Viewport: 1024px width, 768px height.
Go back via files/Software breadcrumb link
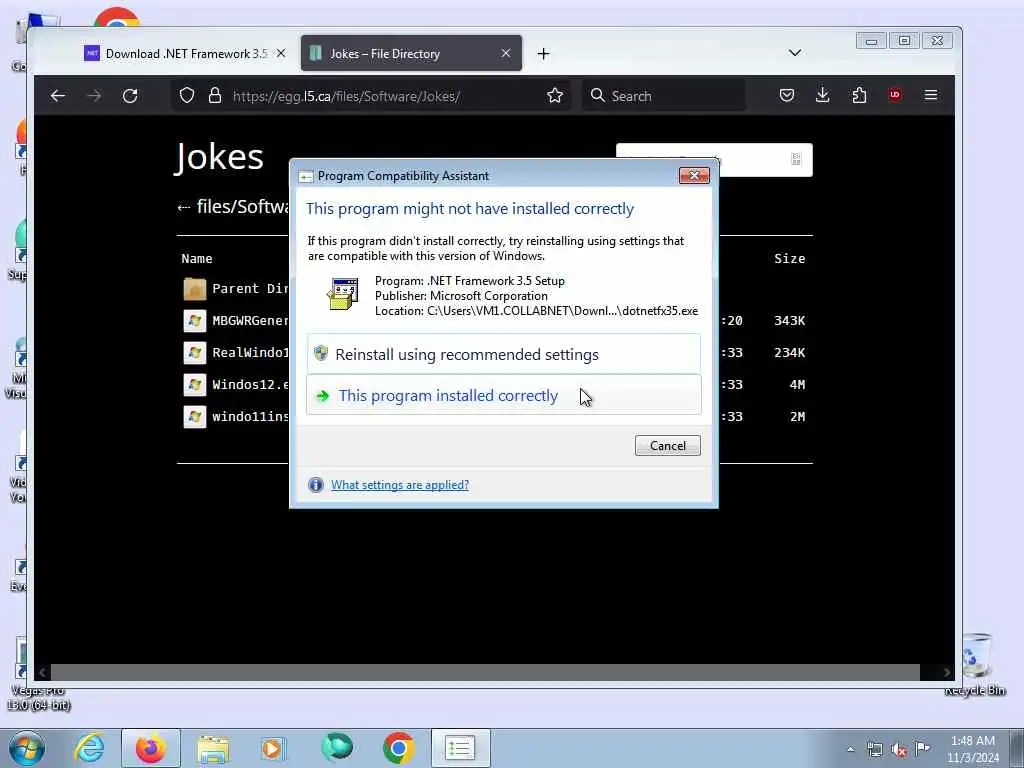tap(242, 207)
